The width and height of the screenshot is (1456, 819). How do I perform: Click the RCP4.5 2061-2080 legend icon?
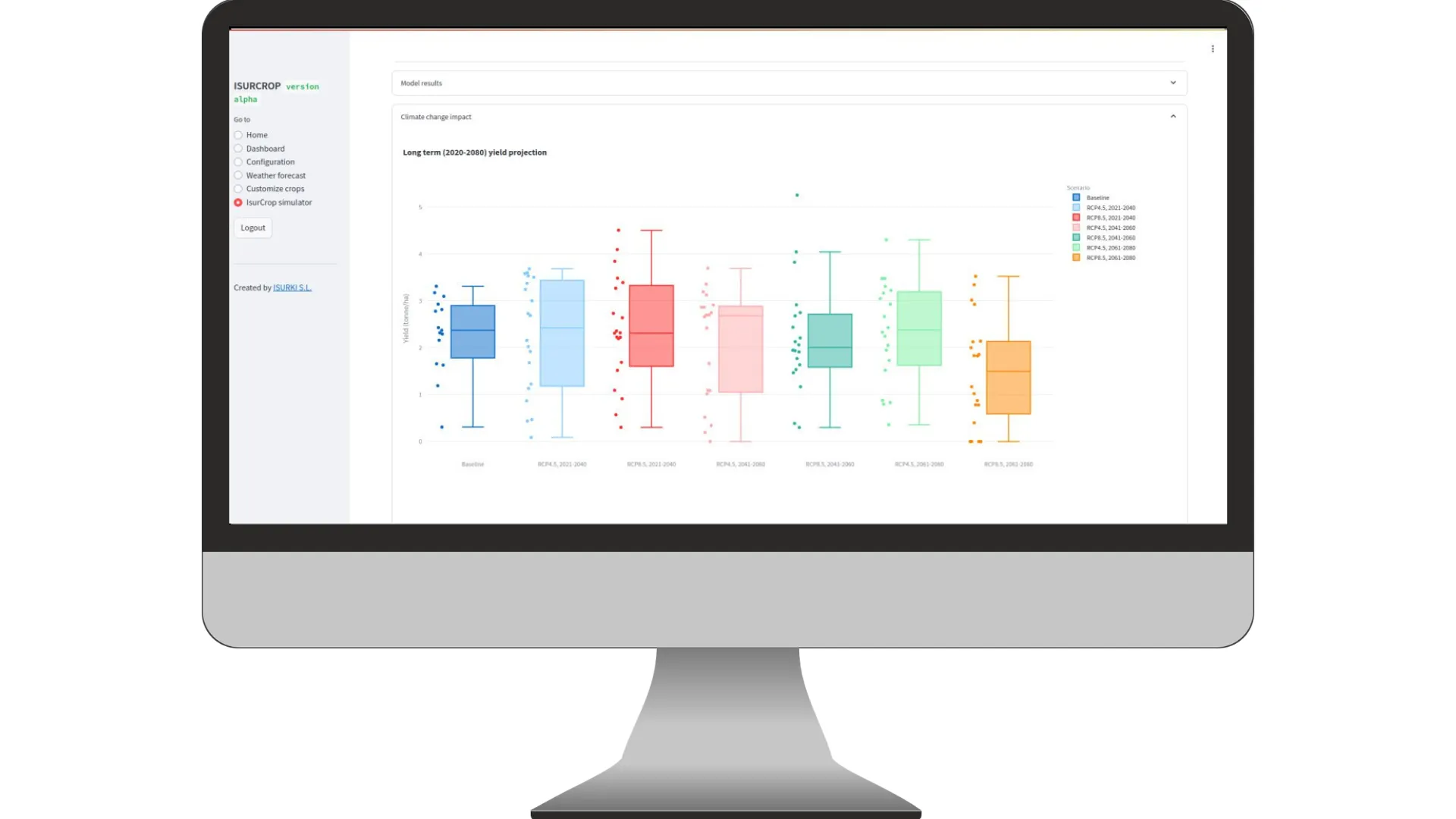coord(1076,247)
